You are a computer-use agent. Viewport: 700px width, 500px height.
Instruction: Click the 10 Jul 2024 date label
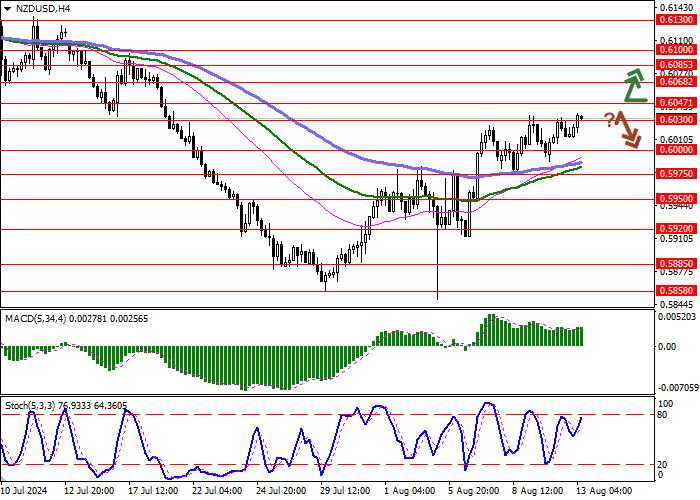(25, 491)
